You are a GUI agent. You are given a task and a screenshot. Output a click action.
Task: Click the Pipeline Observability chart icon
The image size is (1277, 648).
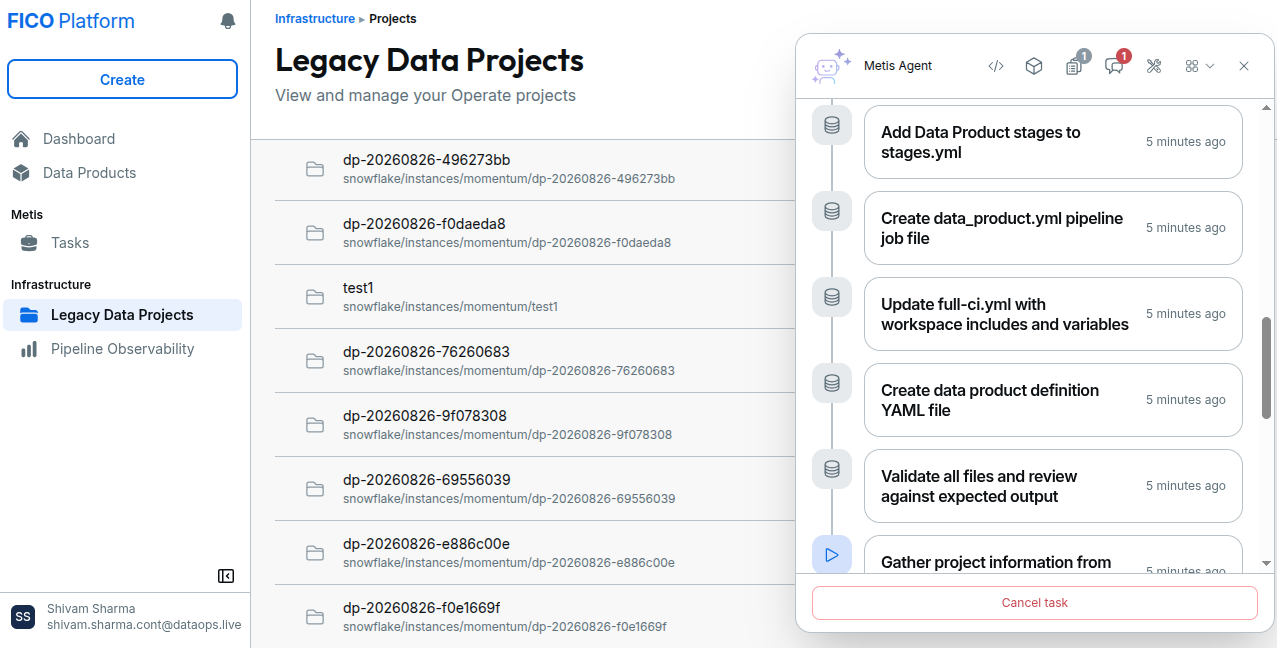click(30, 349)
